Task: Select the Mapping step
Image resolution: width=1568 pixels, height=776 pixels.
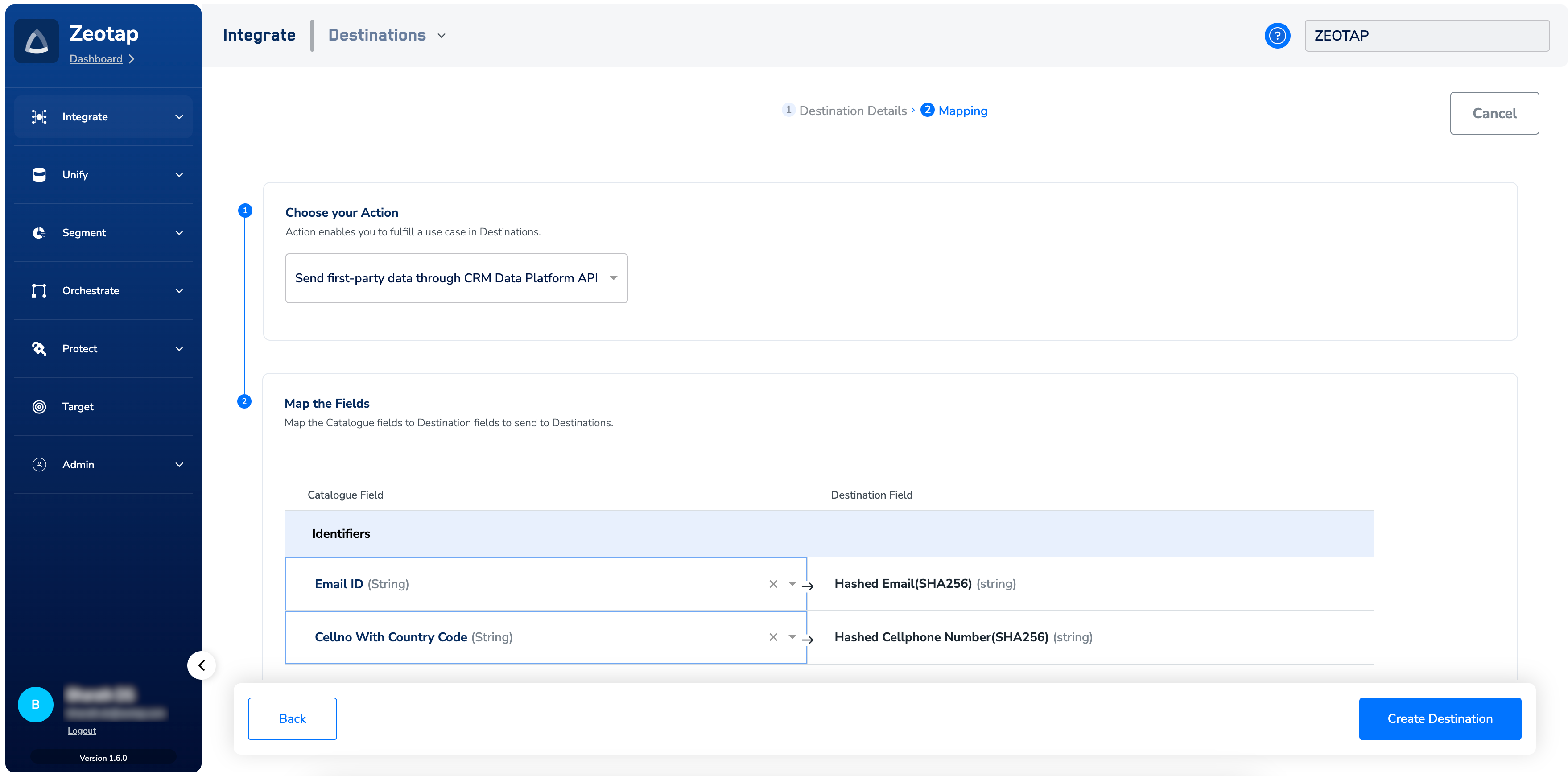Action: [x=962, y=111]
